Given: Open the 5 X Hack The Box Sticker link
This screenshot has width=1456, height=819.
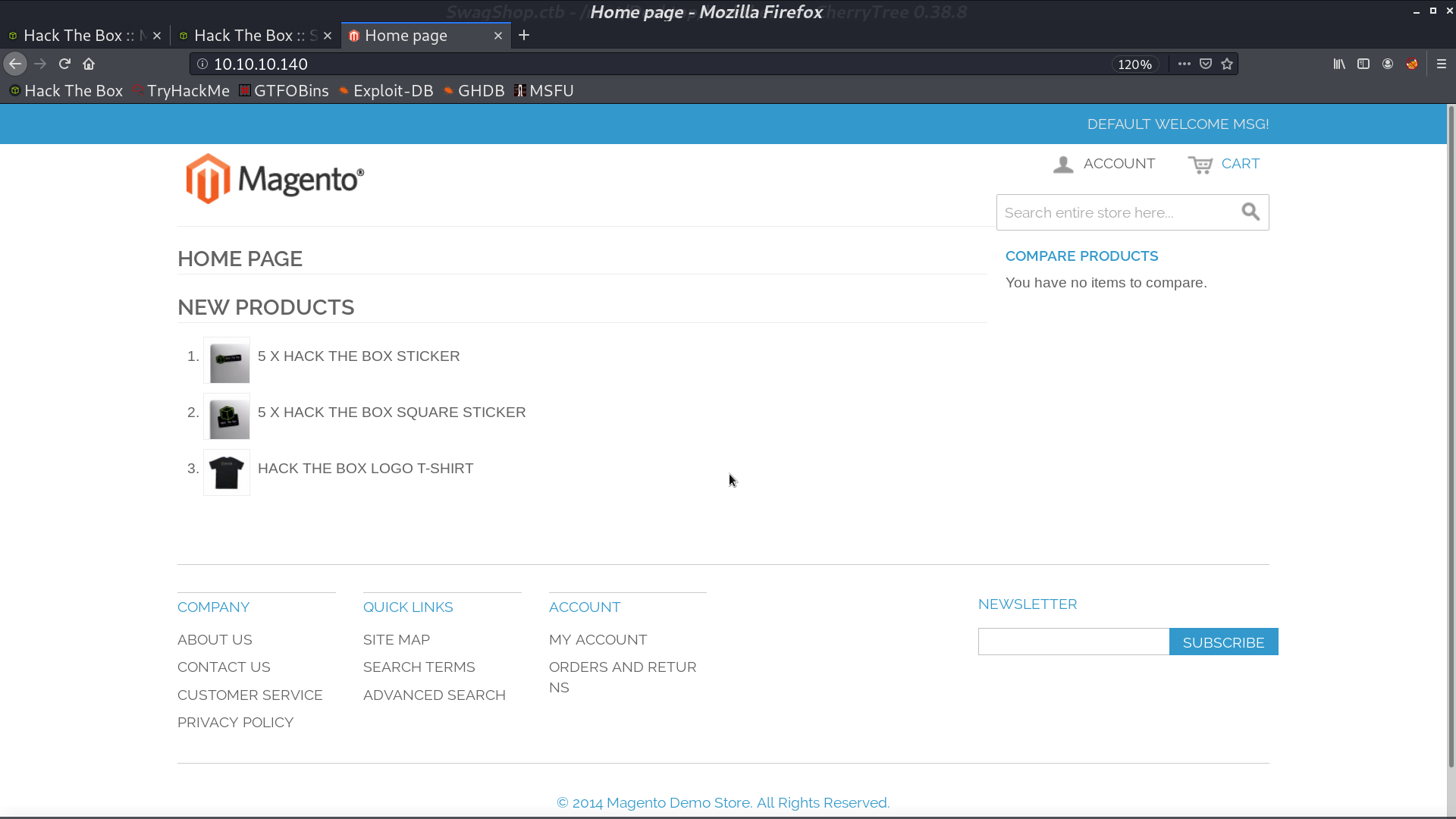Looking at the screenshot, I should tap(359, 356).
